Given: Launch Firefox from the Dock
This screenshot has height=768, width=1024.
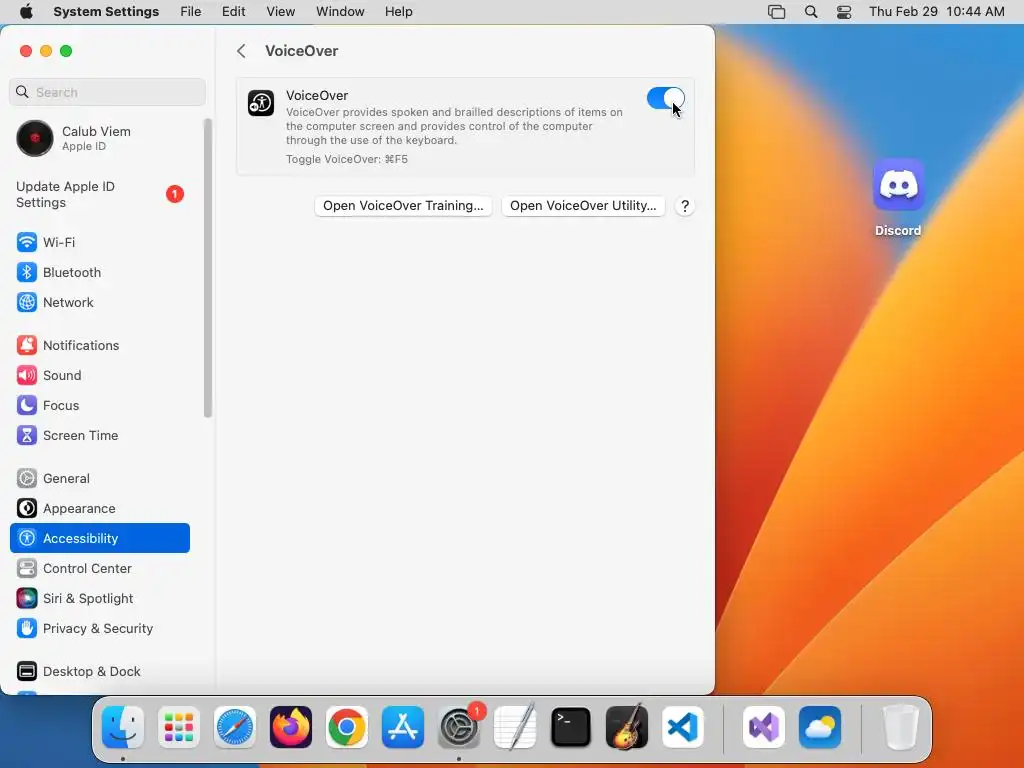Looking at the screenshot, I should [x=291, y=727].
